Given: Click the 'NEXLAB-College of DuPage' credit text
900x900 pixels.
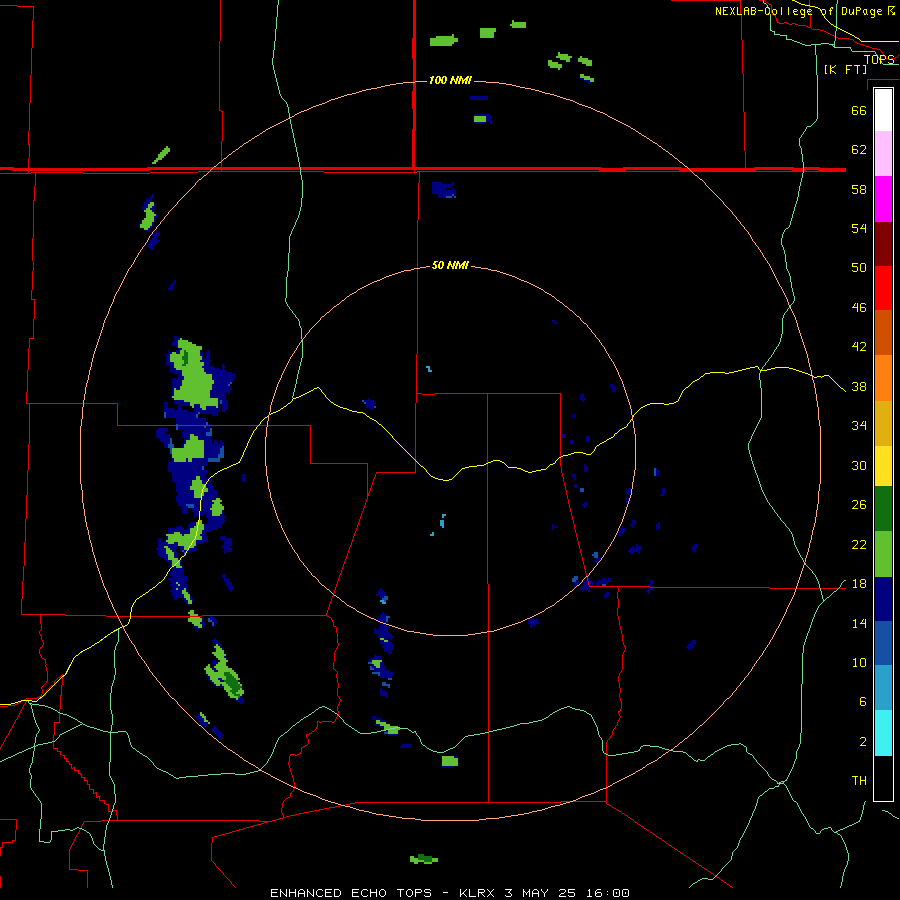Looking at the screenshot, I should (801, 11).
